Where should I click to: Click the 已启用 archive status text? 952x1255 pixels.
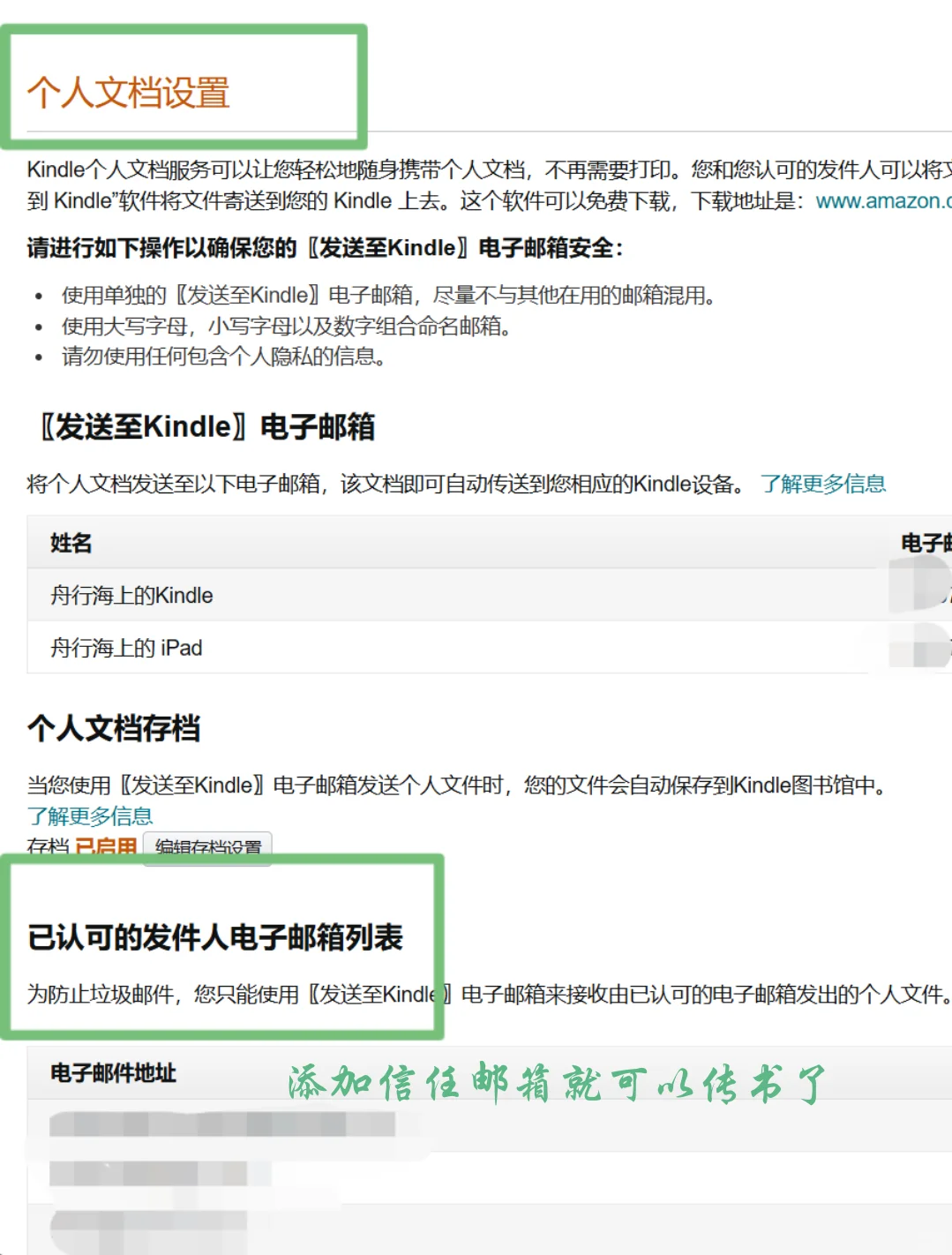click(x=105, y=847)
